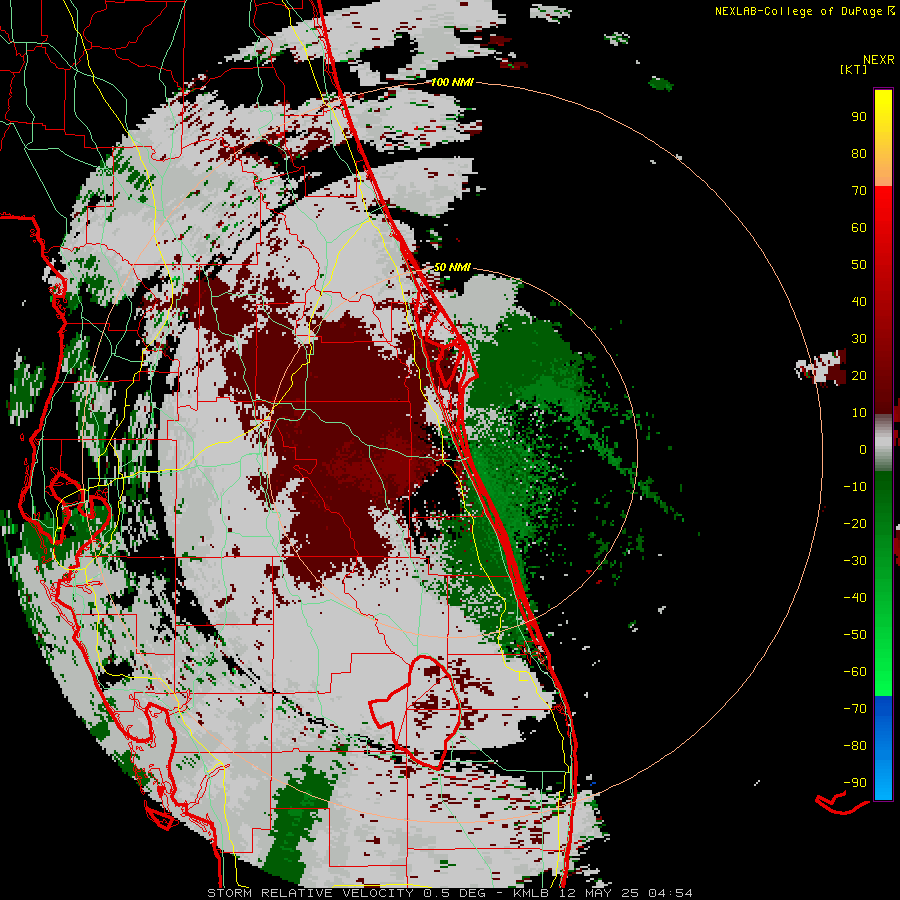The height and width of the screenshot is (900, 900).
Task: Click the KT units label above the scale
Action: click(854, 69)
